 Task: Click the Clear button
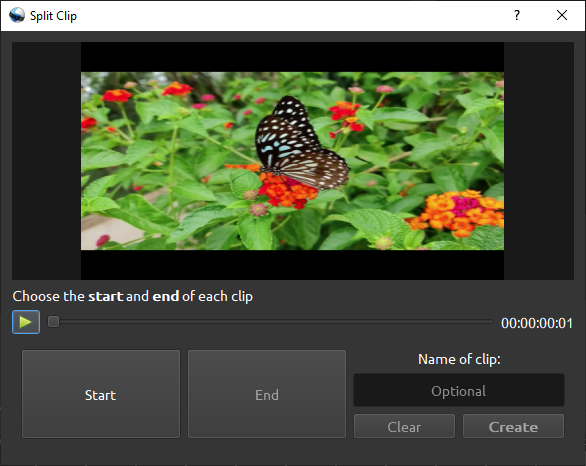pos(404,426)
